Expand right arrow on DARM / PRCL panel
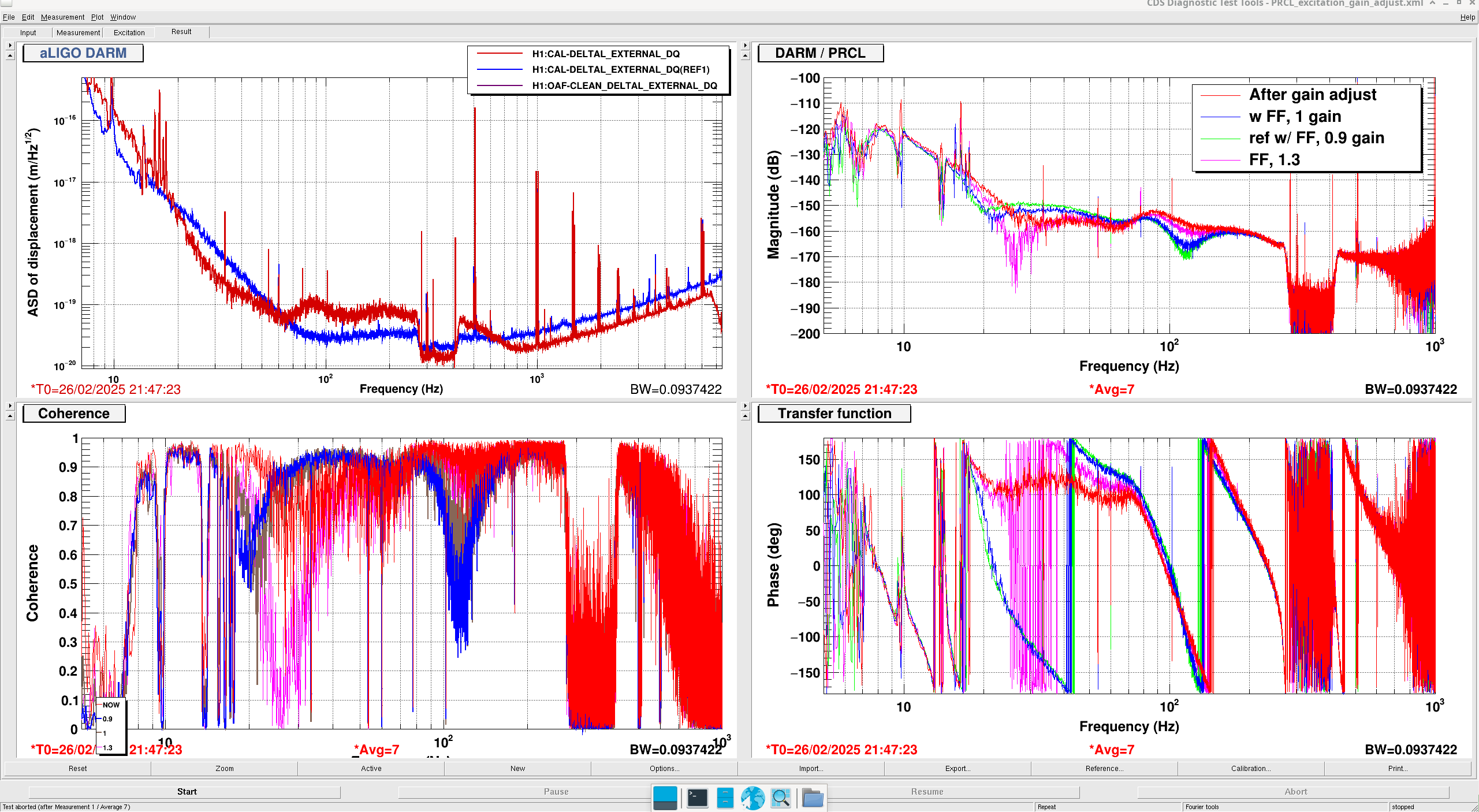The image size is (1479, 812). pyautogui.click(x=745, y=45)
